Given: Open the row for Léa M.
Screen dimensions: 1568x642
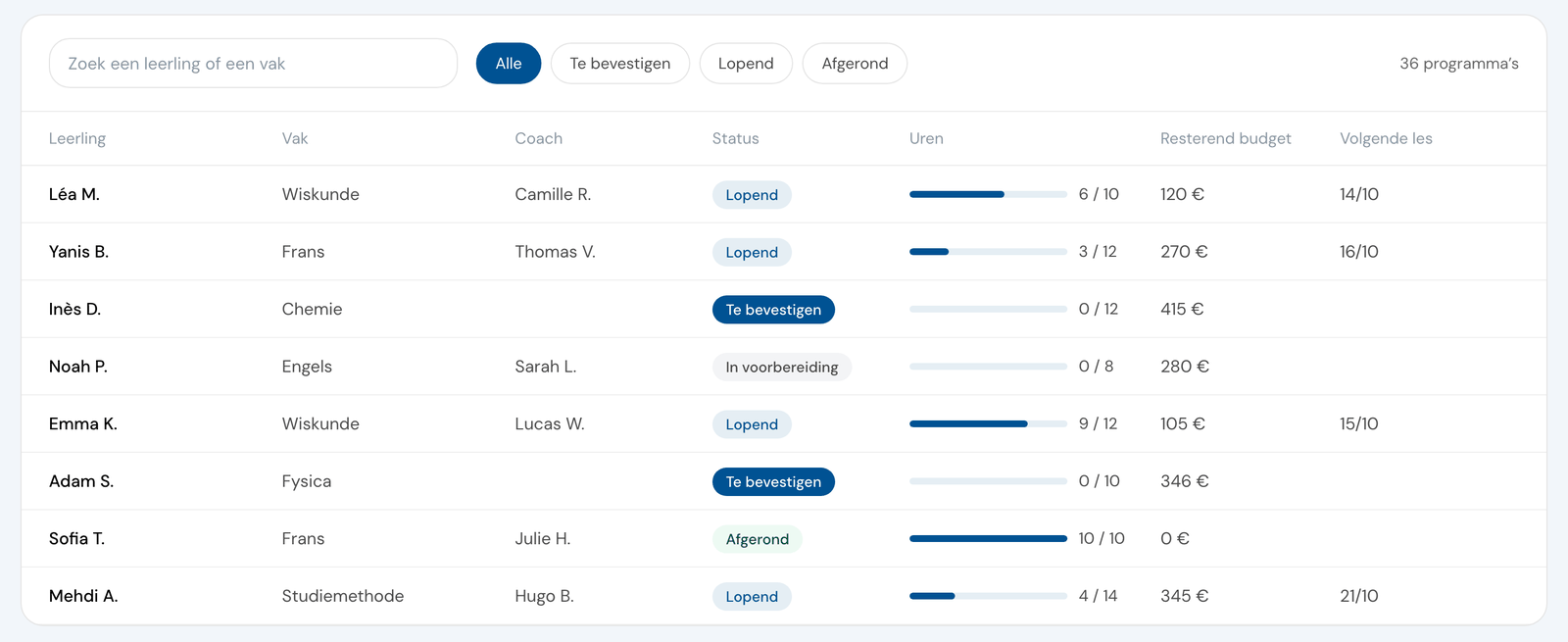Looking at the screenshot, I should pyautogui.click(x=784, y=194).
